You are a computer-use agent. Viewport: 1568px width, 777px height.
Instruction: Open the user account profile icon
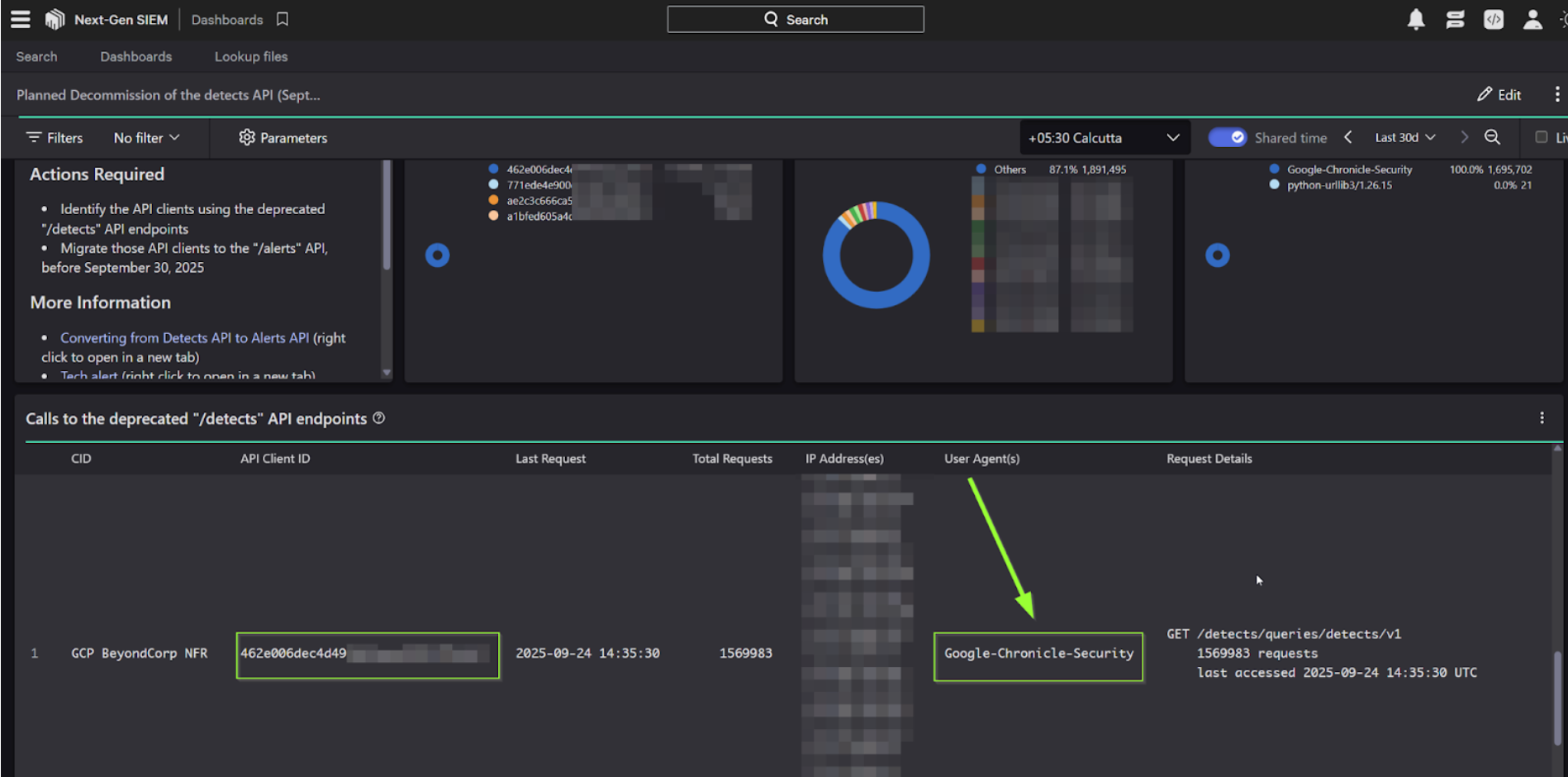[x=1532, y=19]
